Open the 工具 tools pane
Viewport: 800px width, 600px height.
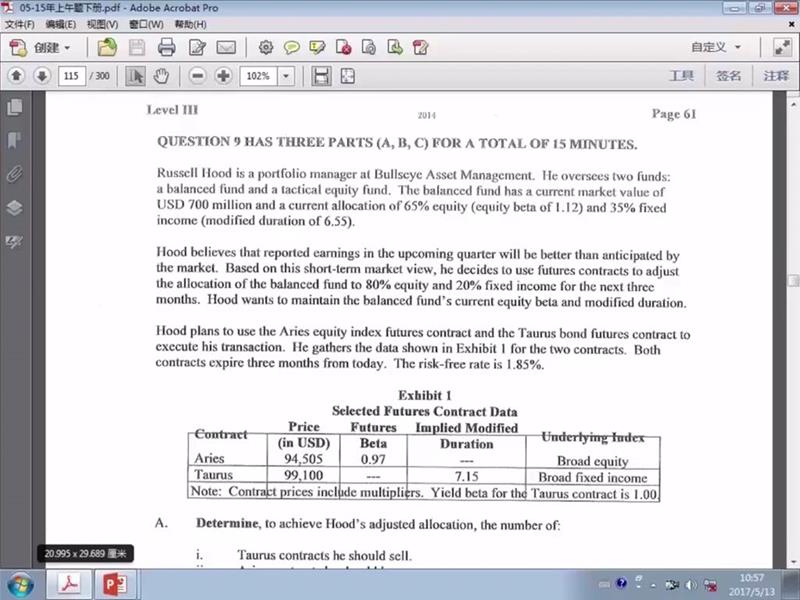(x=681, y=76)
